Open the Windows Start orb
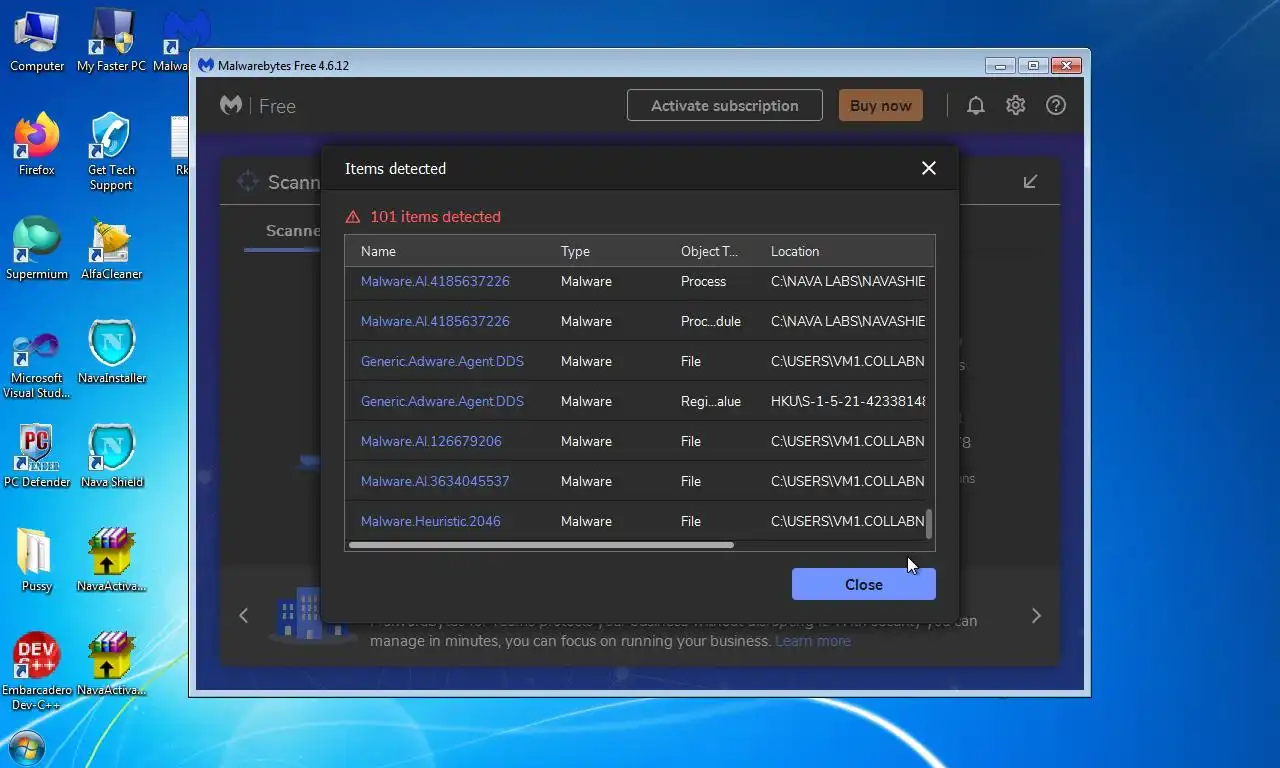This screenshot has height=768, width=1280. click(25, 749)
